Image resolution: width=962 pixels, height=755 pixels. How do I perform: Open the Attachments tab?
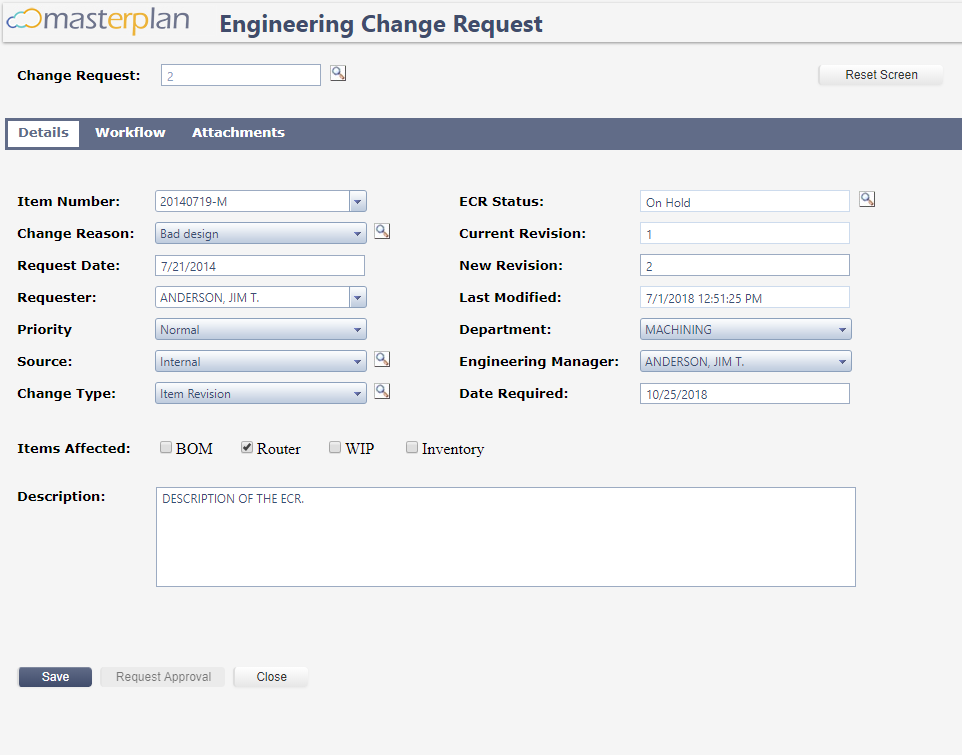pyautogui.click(x=238, y=133)
